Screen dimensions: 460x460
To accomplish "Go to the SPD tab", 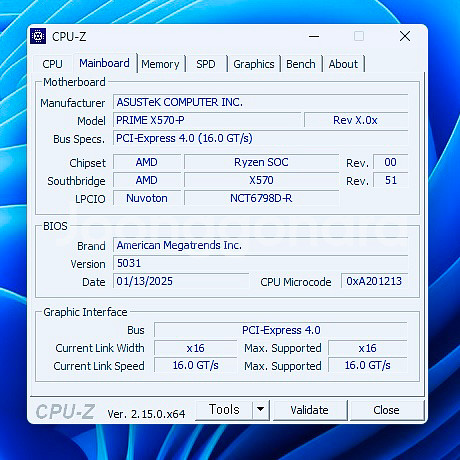I will pyautogui.click(x=206, y=64).
